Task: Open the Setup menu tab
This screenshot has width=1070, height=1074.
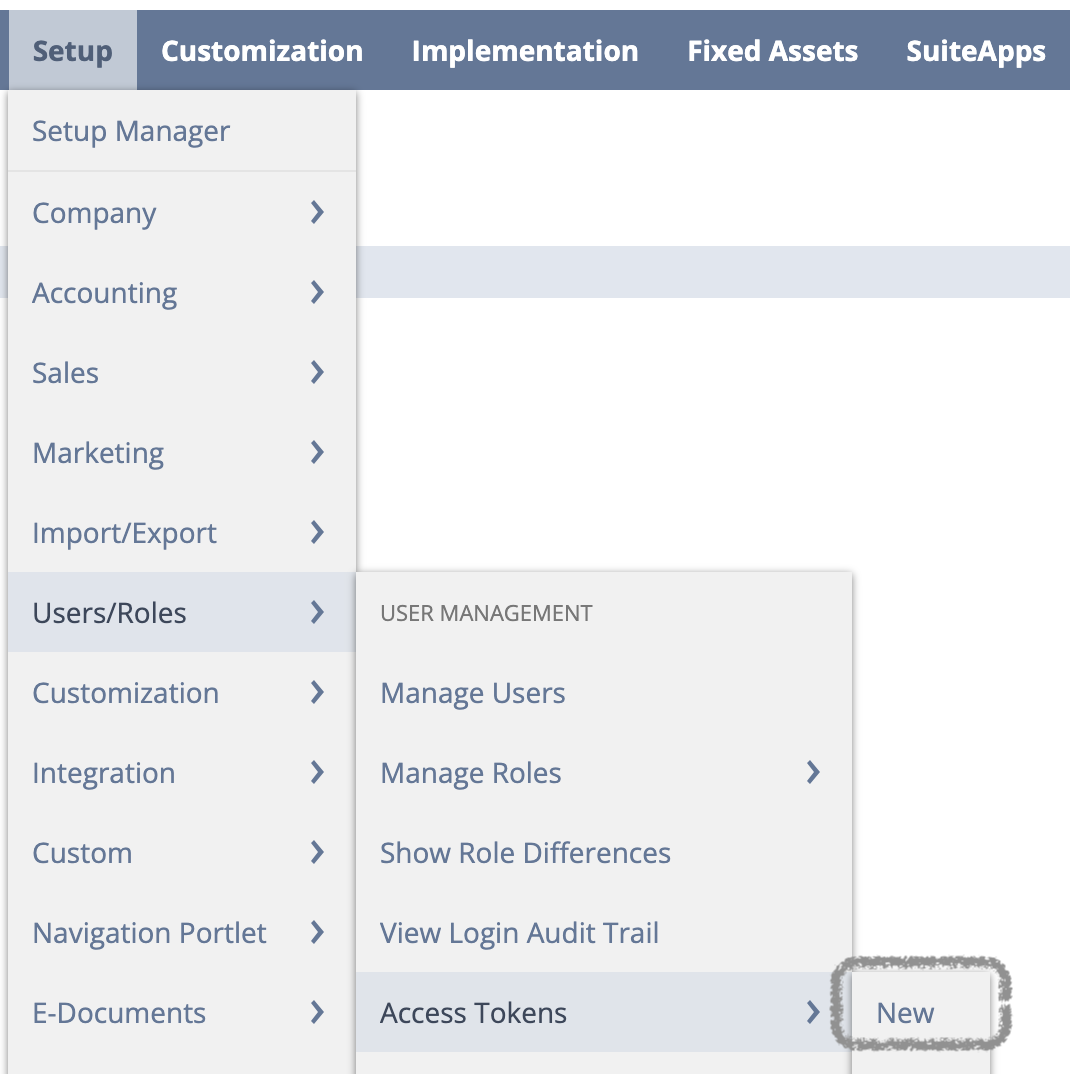Action: 73,51
